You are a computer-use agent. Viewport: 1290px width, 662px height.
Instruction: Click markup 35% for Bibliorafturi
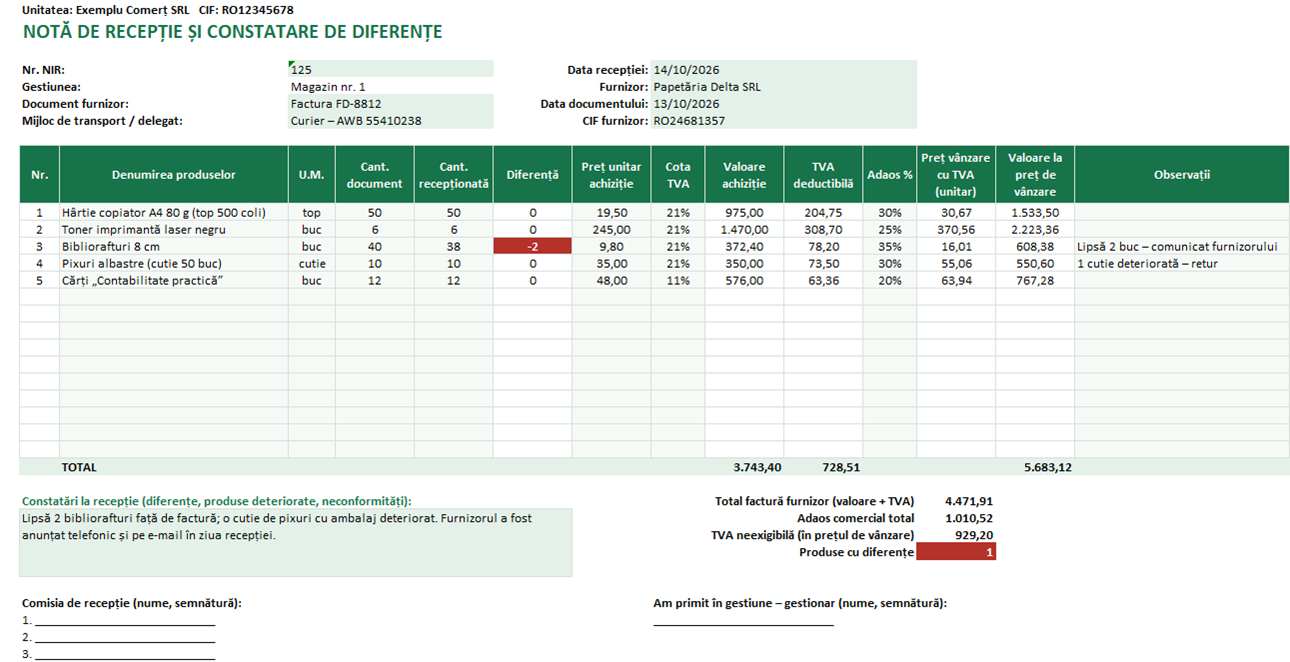[x=889, y=246]
